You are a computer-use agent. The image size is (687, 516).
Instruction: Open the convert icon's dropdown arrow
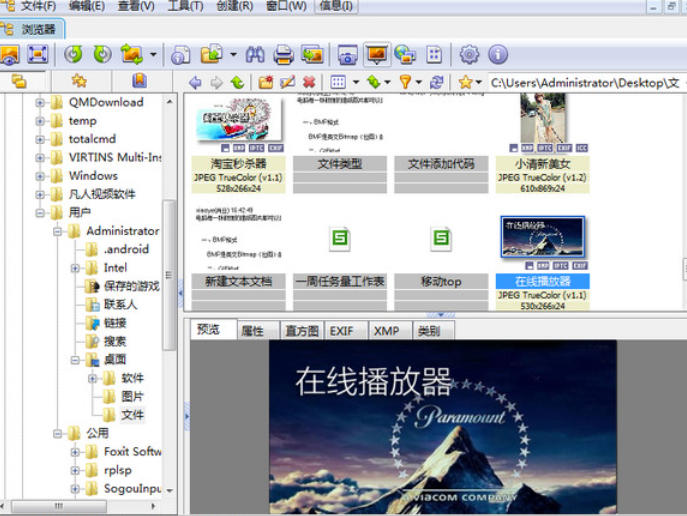[x=153, y=55]
